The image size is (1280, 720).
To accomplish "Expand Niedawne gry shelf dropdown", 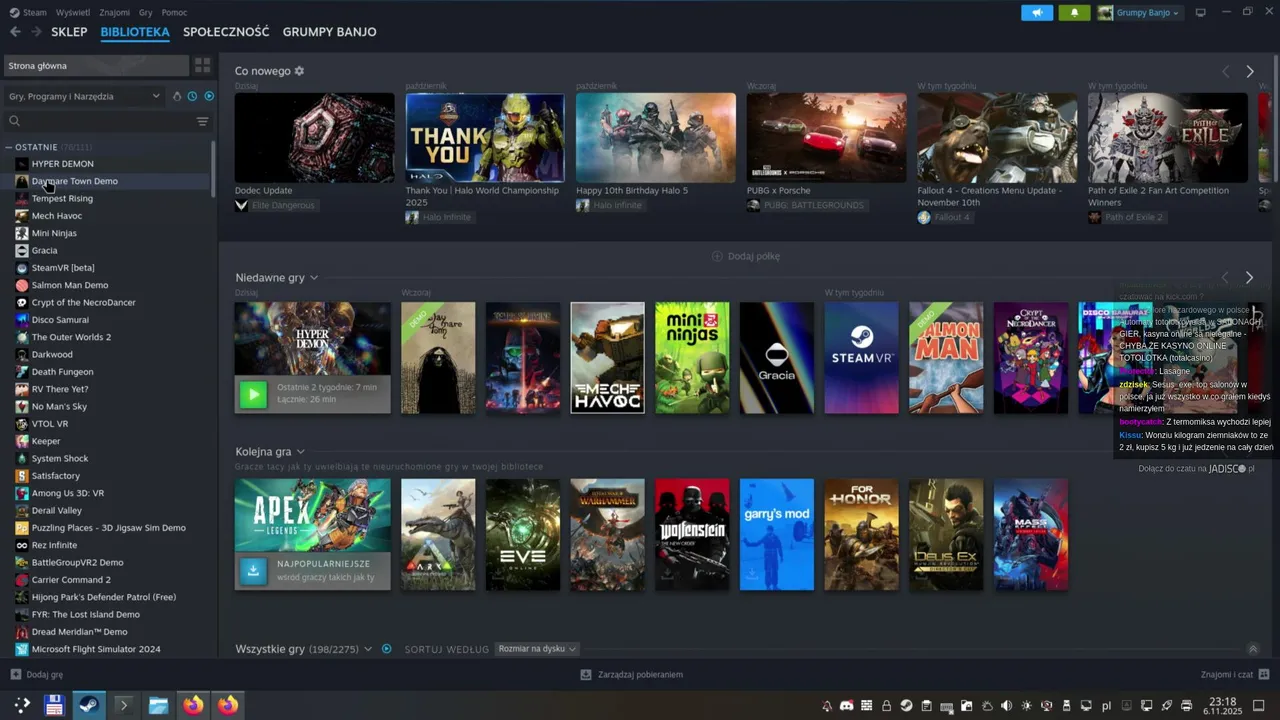I will tap(314, 278).
